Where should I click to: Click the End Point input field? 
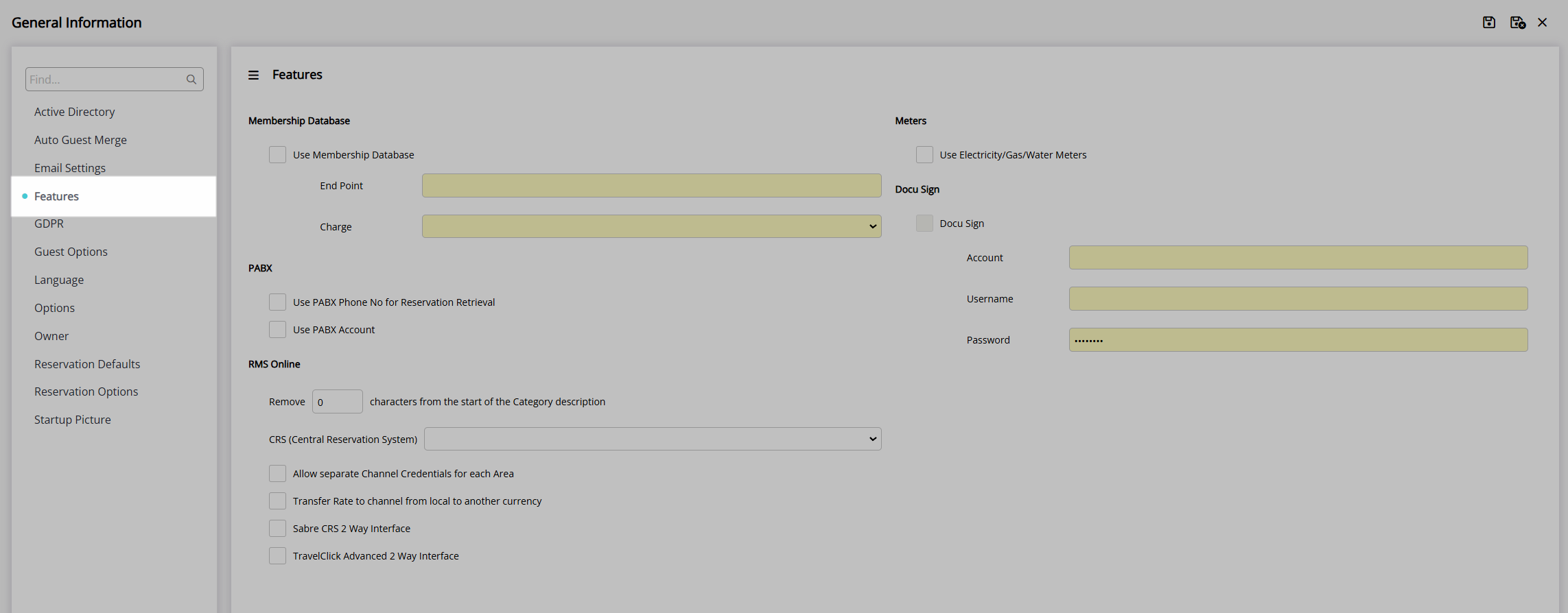point(651,186)
